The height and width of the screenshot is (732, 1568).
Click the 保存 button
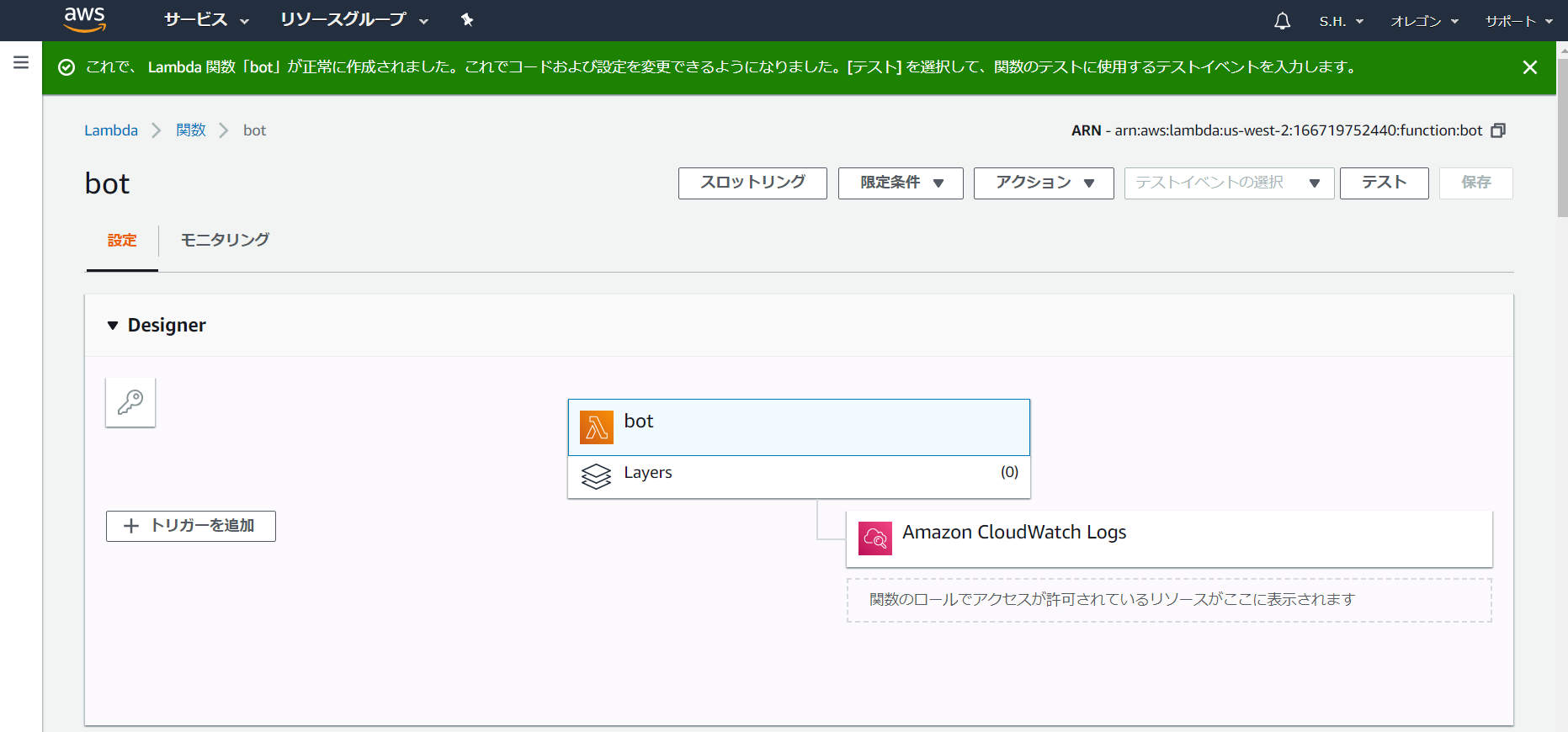(1475, 183)
